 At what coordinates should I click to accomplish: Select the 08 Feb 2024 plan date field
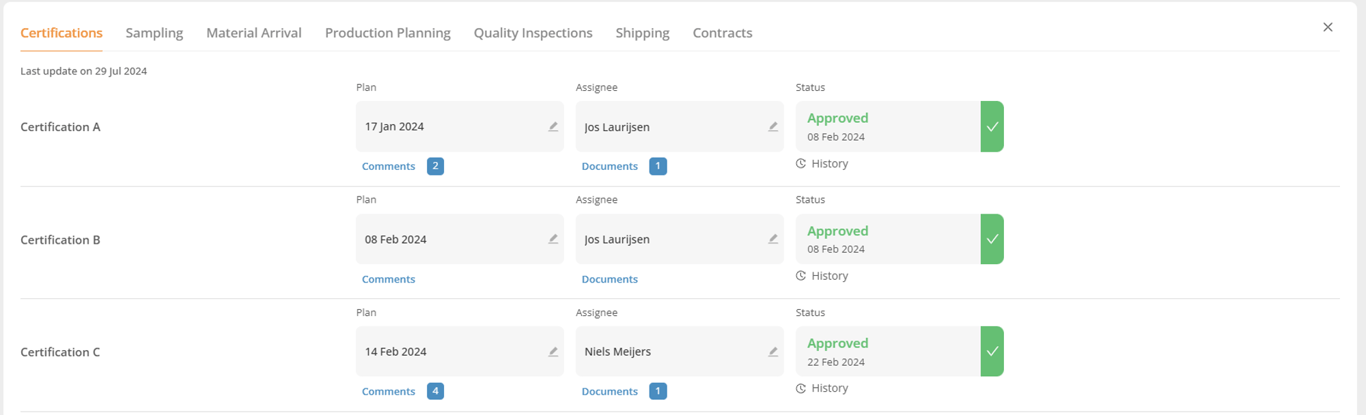click(x=450, y=239)
